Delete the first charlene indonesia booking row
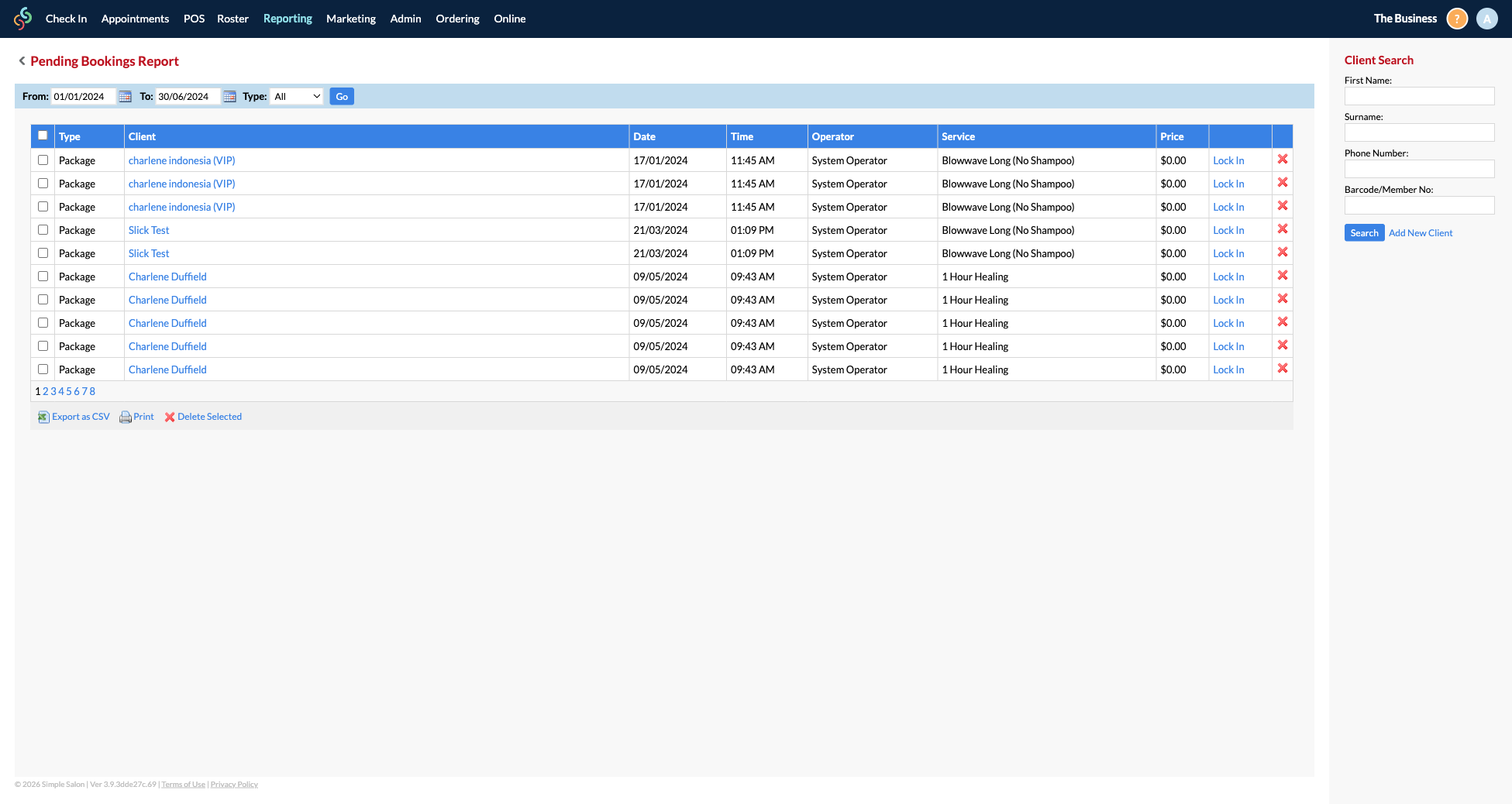This screenshot has width=1512, height=804. tap(1283, 160)
